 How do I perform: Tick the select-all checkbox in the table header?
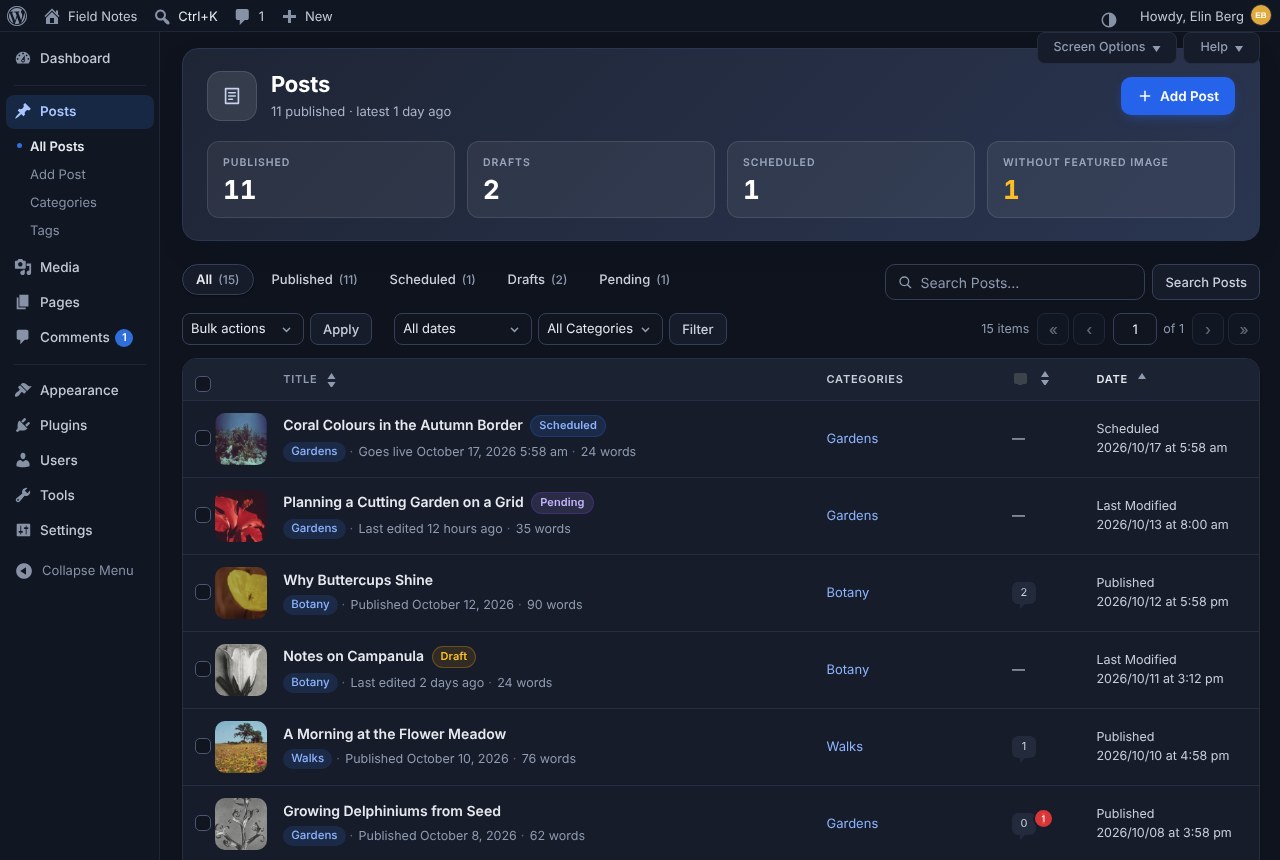click(203, 384)
